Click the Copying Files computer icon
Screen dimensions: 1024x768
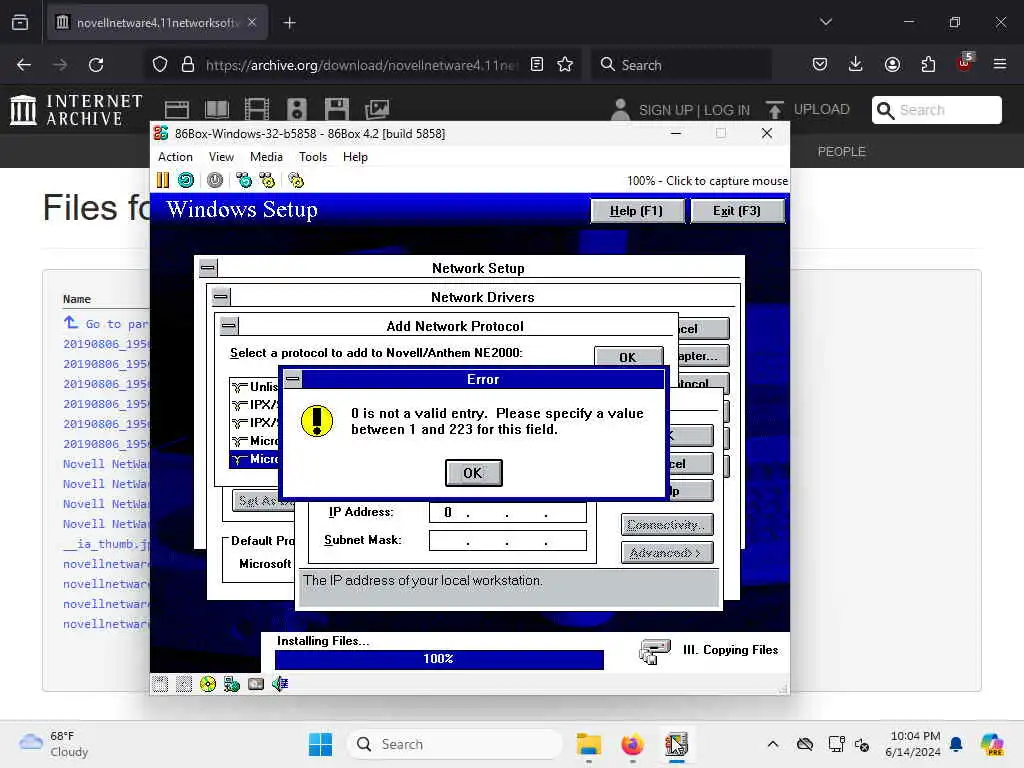654,650
